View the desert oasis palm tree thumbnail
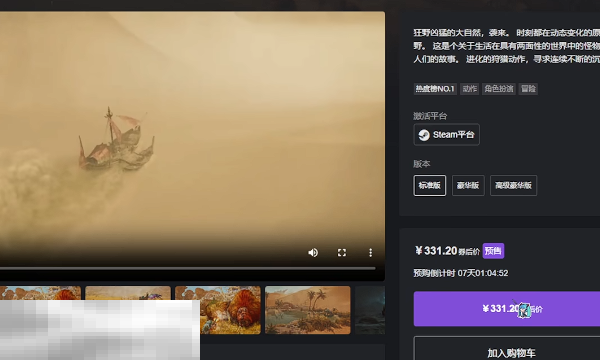This screenshot has width=600, height=360. click(x=308, y=310)
